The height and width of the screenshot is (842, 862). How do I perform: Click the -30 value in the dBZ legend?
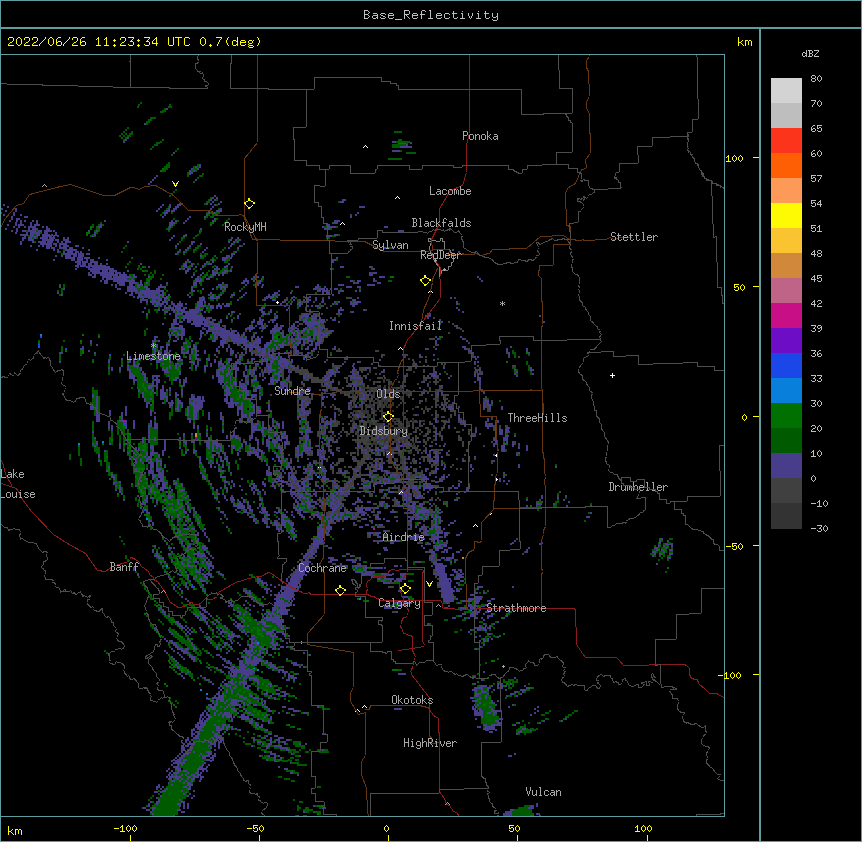click(x=819, y=528)
